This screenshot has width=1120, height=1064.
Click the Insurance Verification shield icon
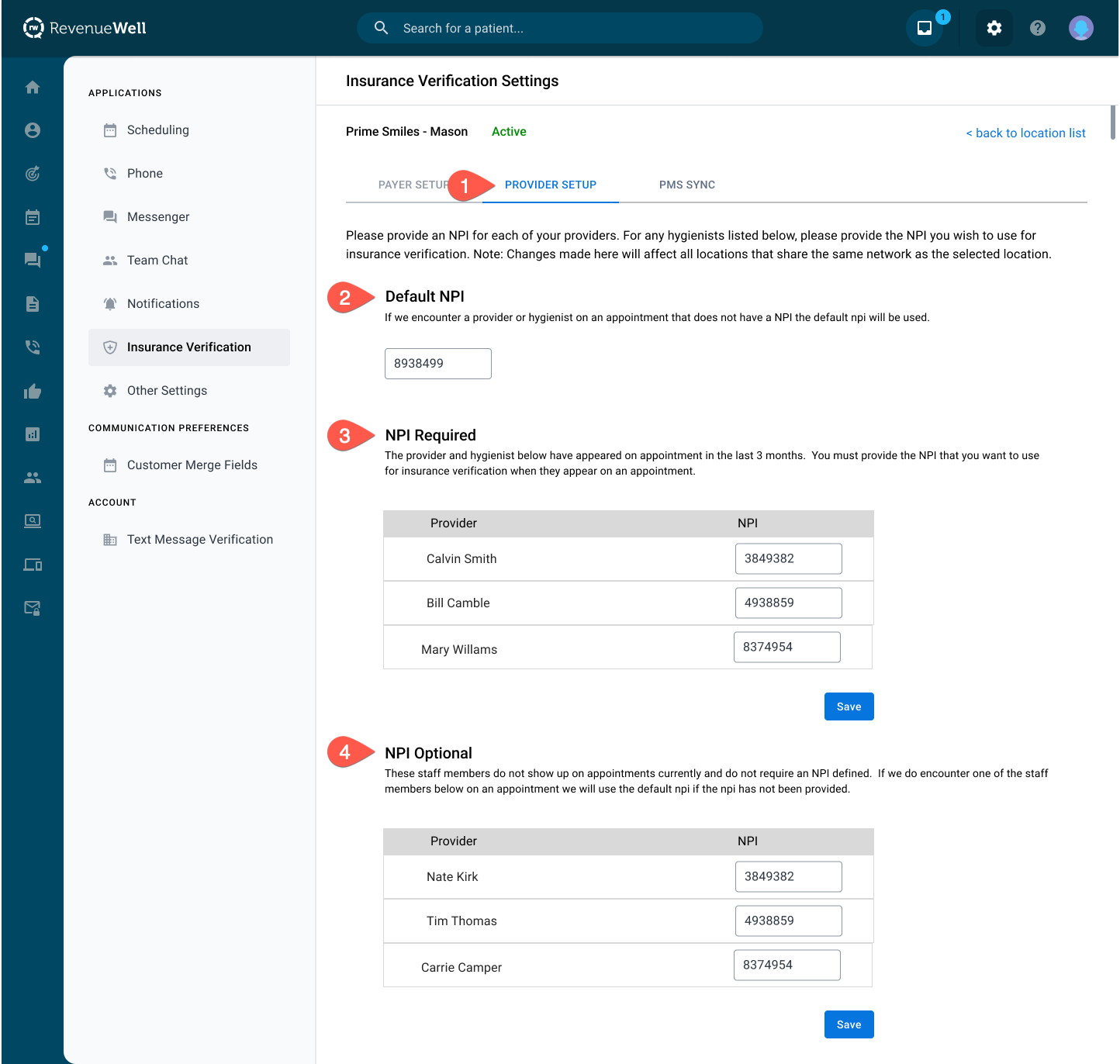pos(110,347)
